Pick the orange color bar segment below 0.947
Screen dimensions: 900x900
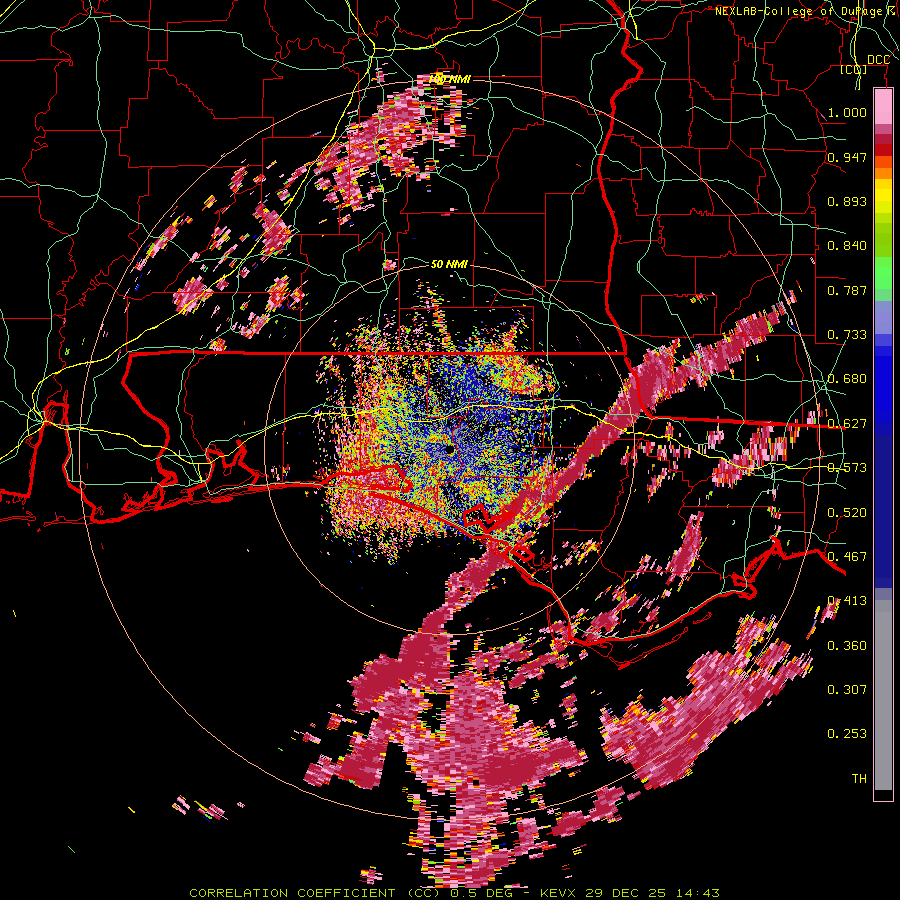(x=883, y=173)
